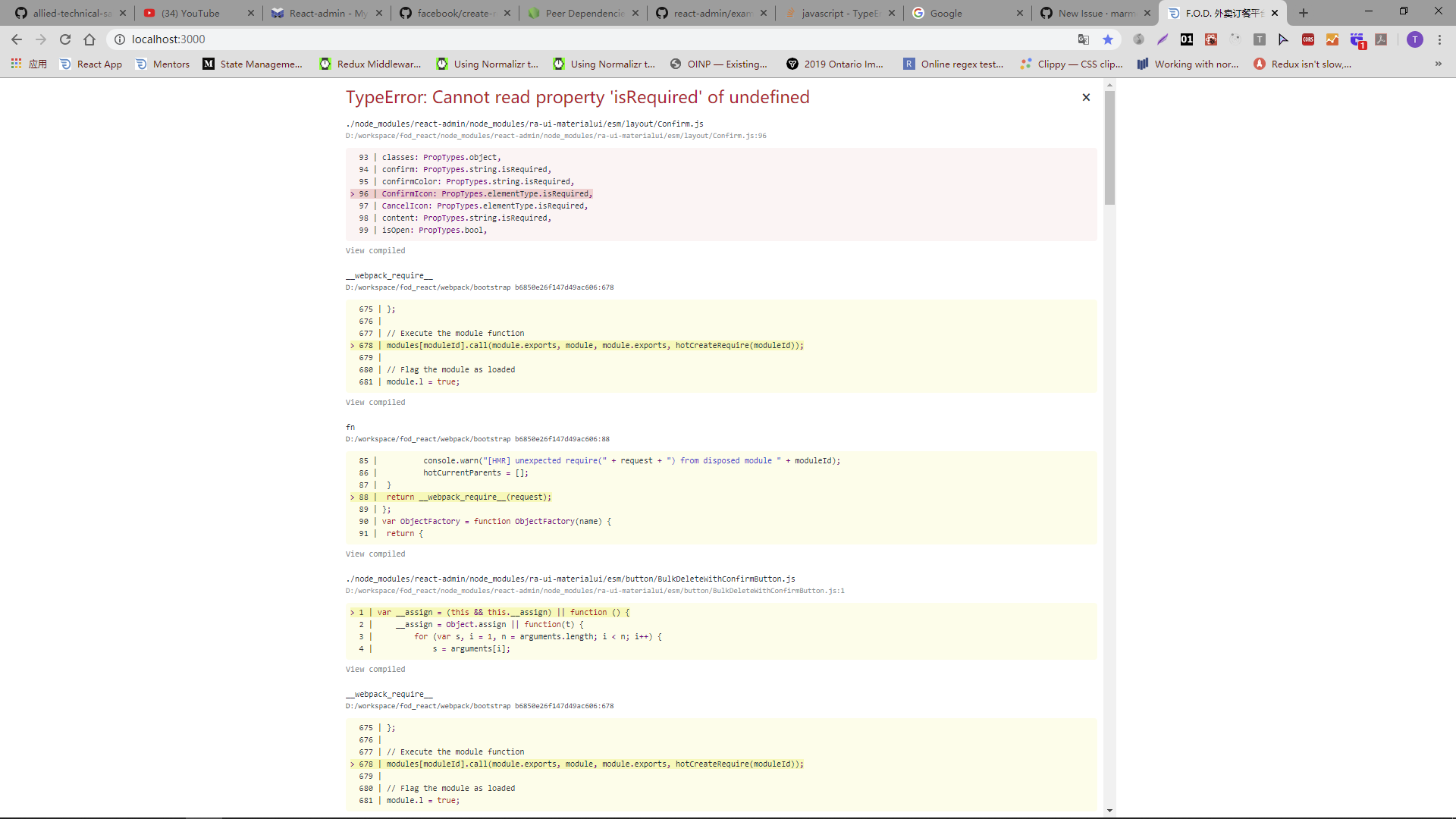Open the Adobe Acrobat extension

click(1382, 39)
